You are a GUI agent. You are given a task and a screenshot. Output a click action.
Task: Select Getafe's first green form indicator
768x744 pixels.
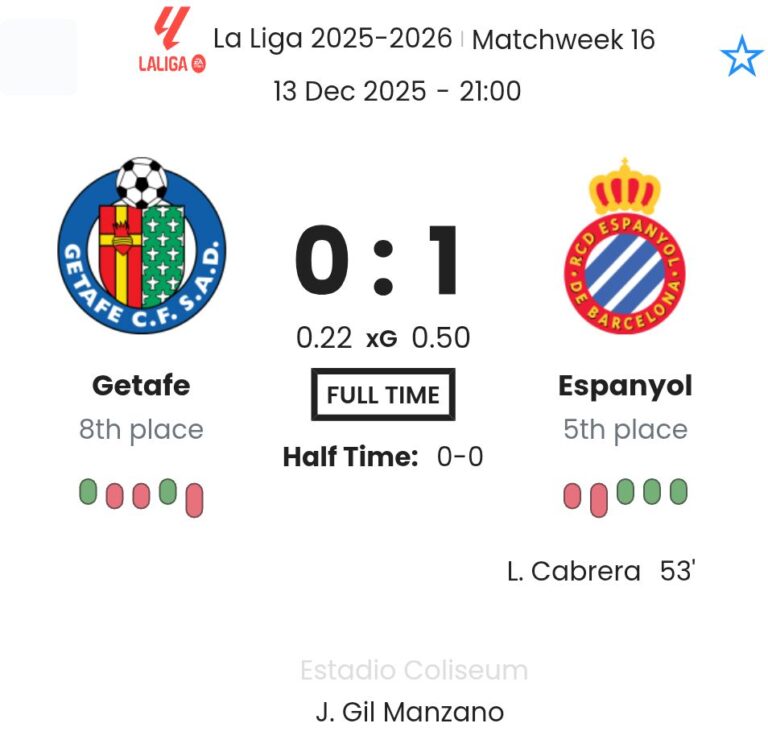[x=88, y=492]
